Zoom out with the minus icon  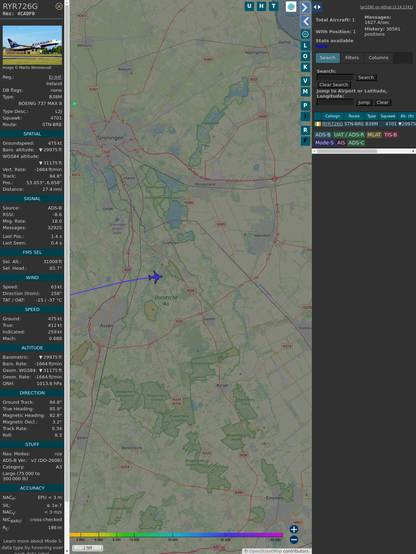tap(294, 540)
